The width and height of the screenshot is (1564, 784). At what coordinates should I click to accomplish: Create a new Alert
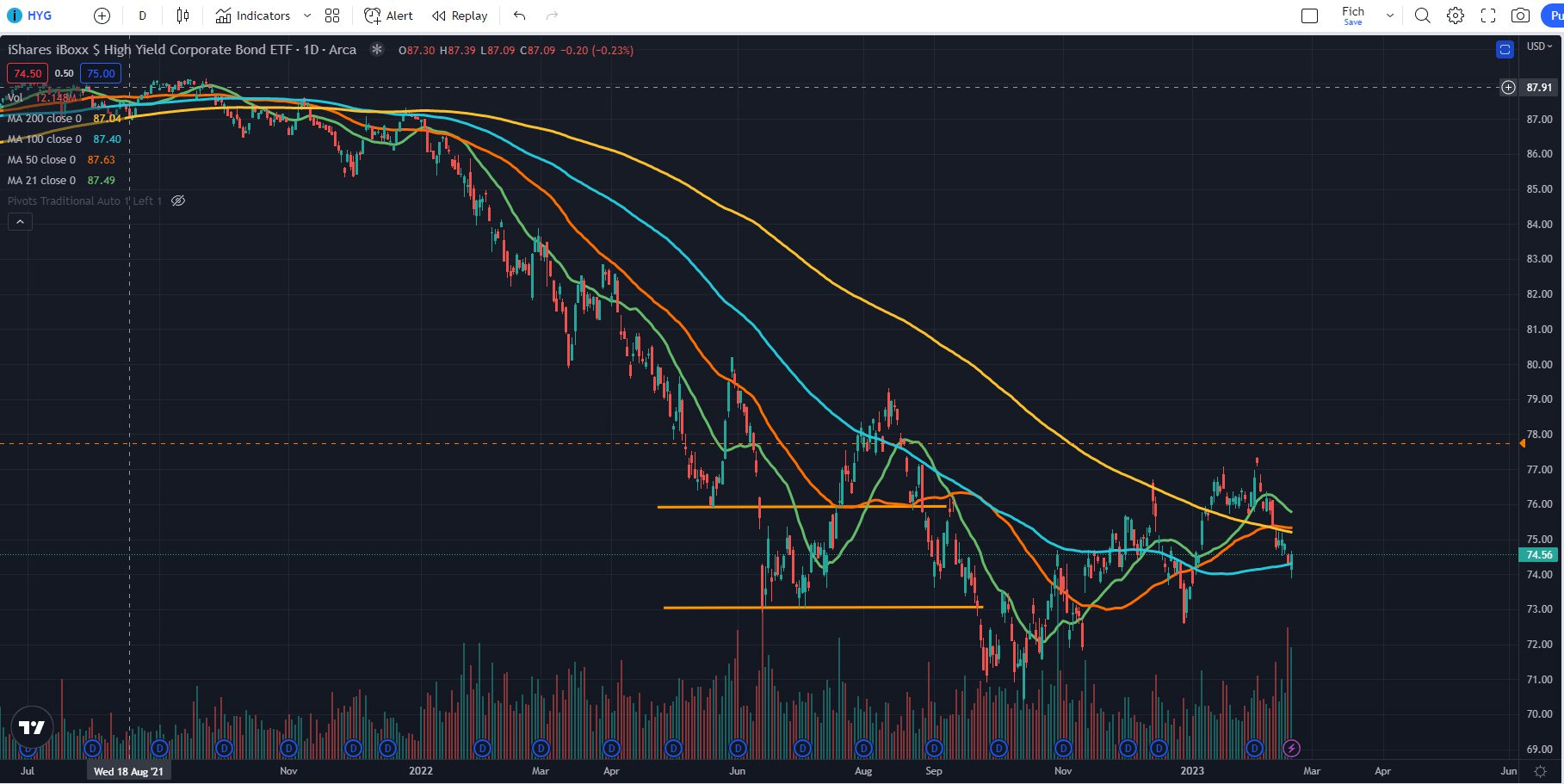(x=388, y=15)
